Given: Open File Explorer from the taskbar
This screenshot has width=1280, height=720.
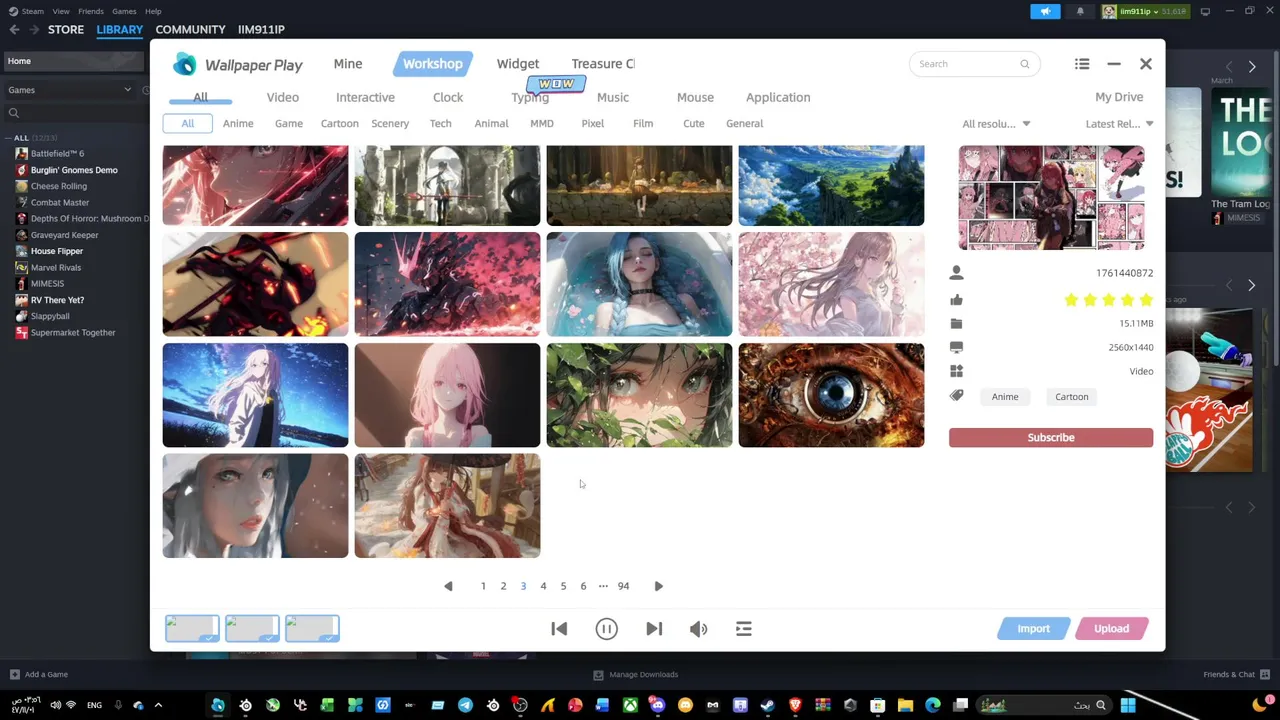Looking at the screenshot, I should pos(905,705).
